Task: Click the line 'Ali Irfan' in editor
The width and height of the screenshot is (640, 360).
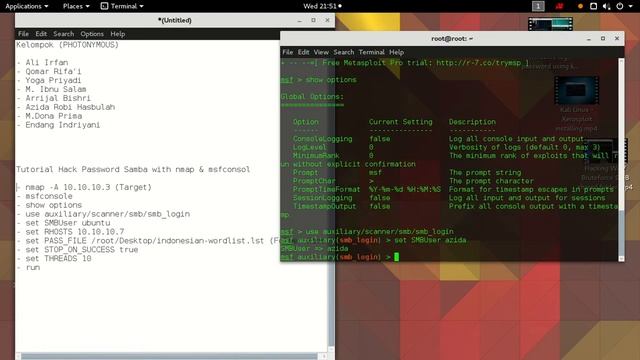Action: [47, 62]
